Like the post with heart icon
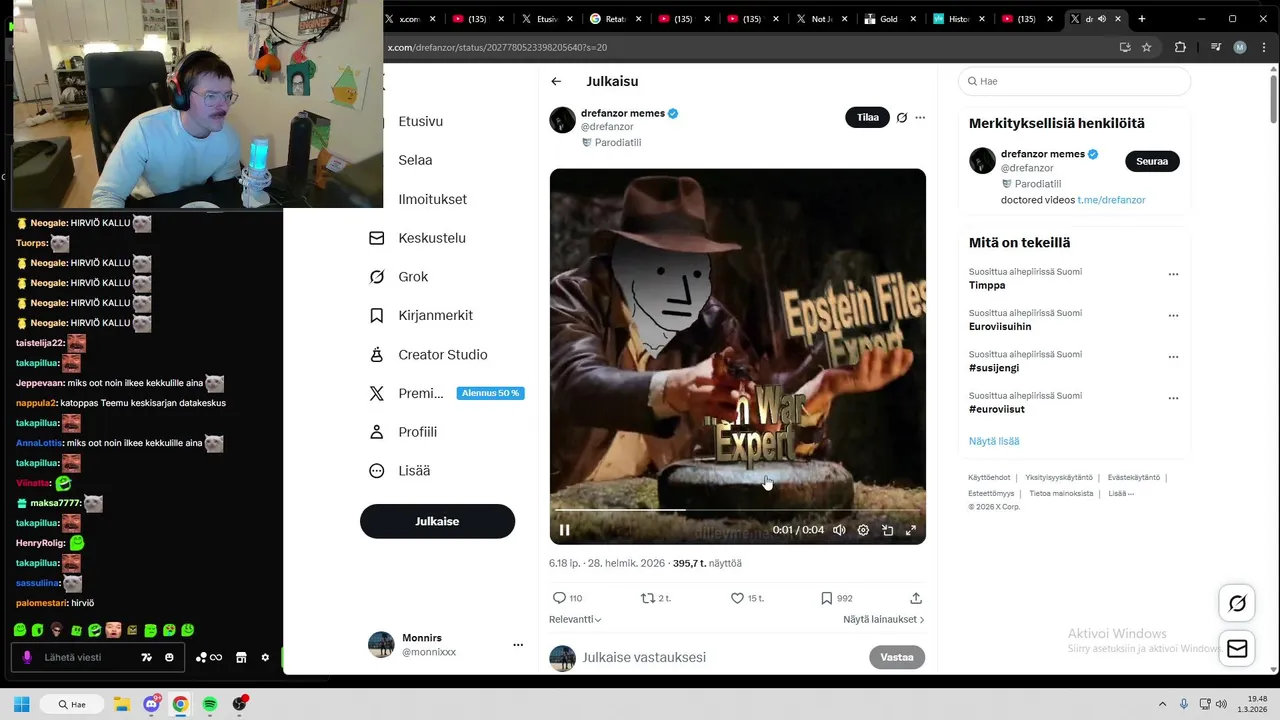This screenshot has height=720, width=1280. click(737, 598)
